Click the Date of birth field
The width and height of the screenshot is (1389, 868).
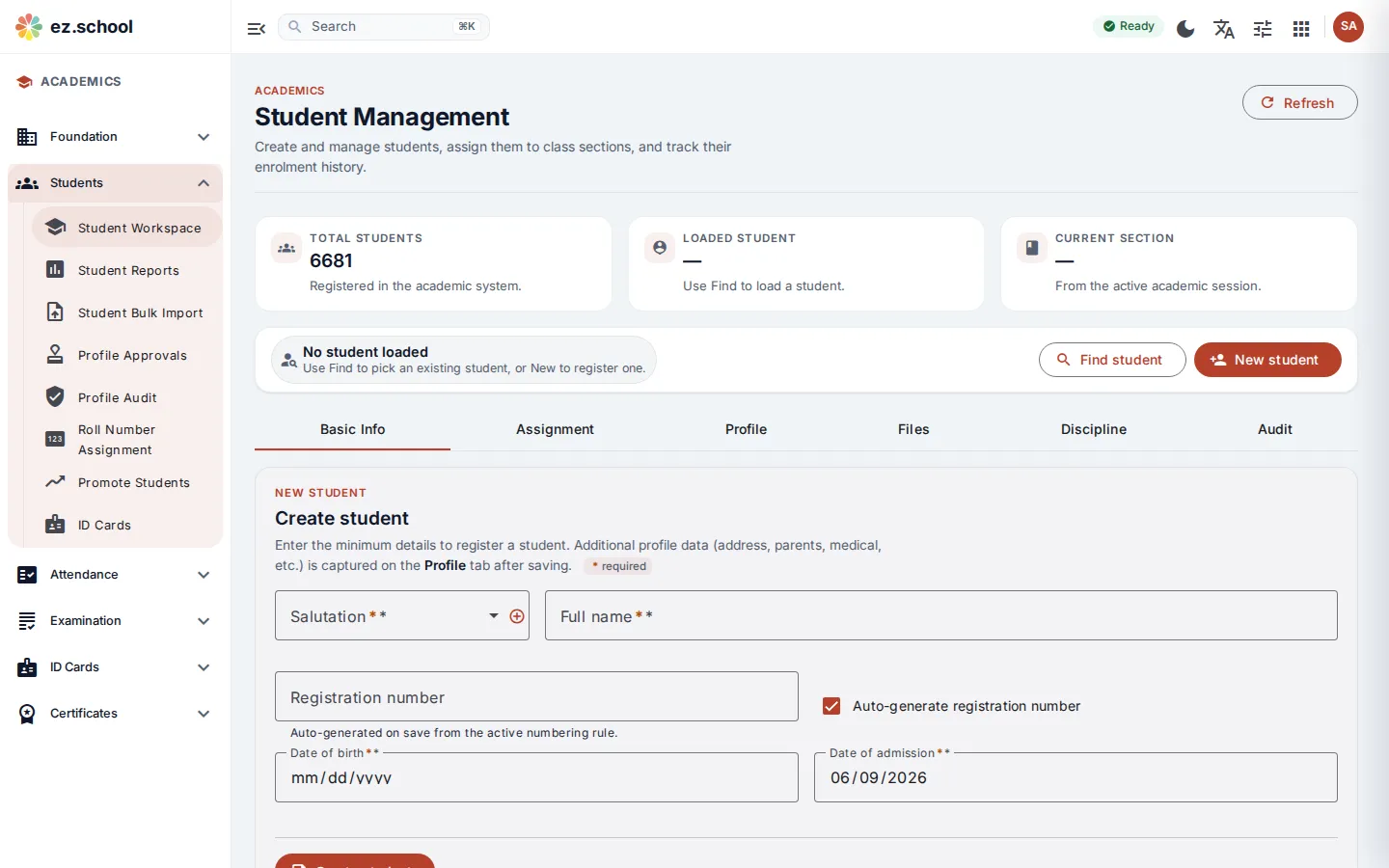[536, 777]
